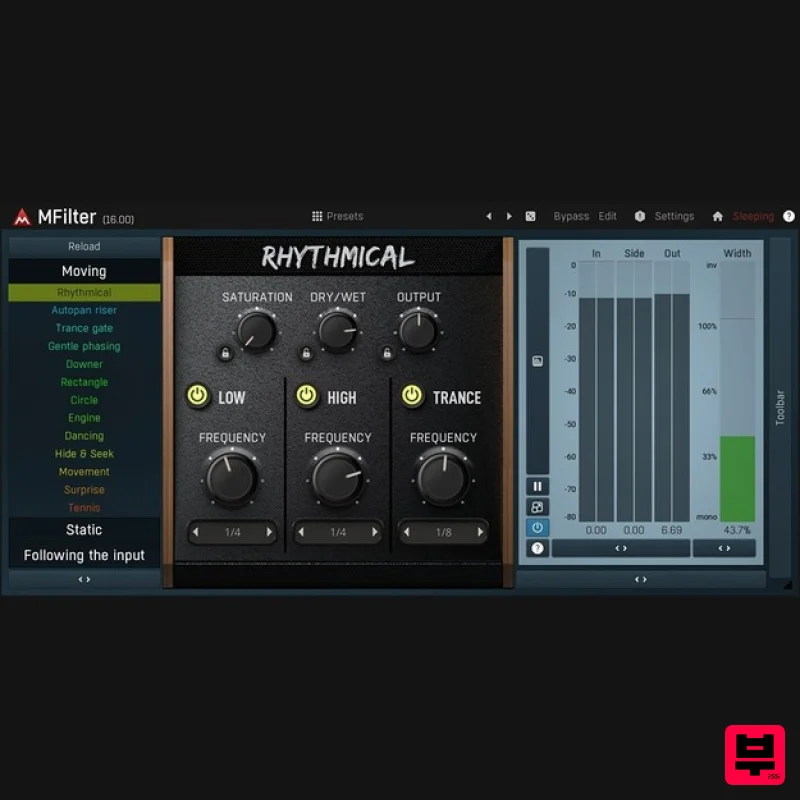Open the randomize dice icon near the arrows

(529, 216)
